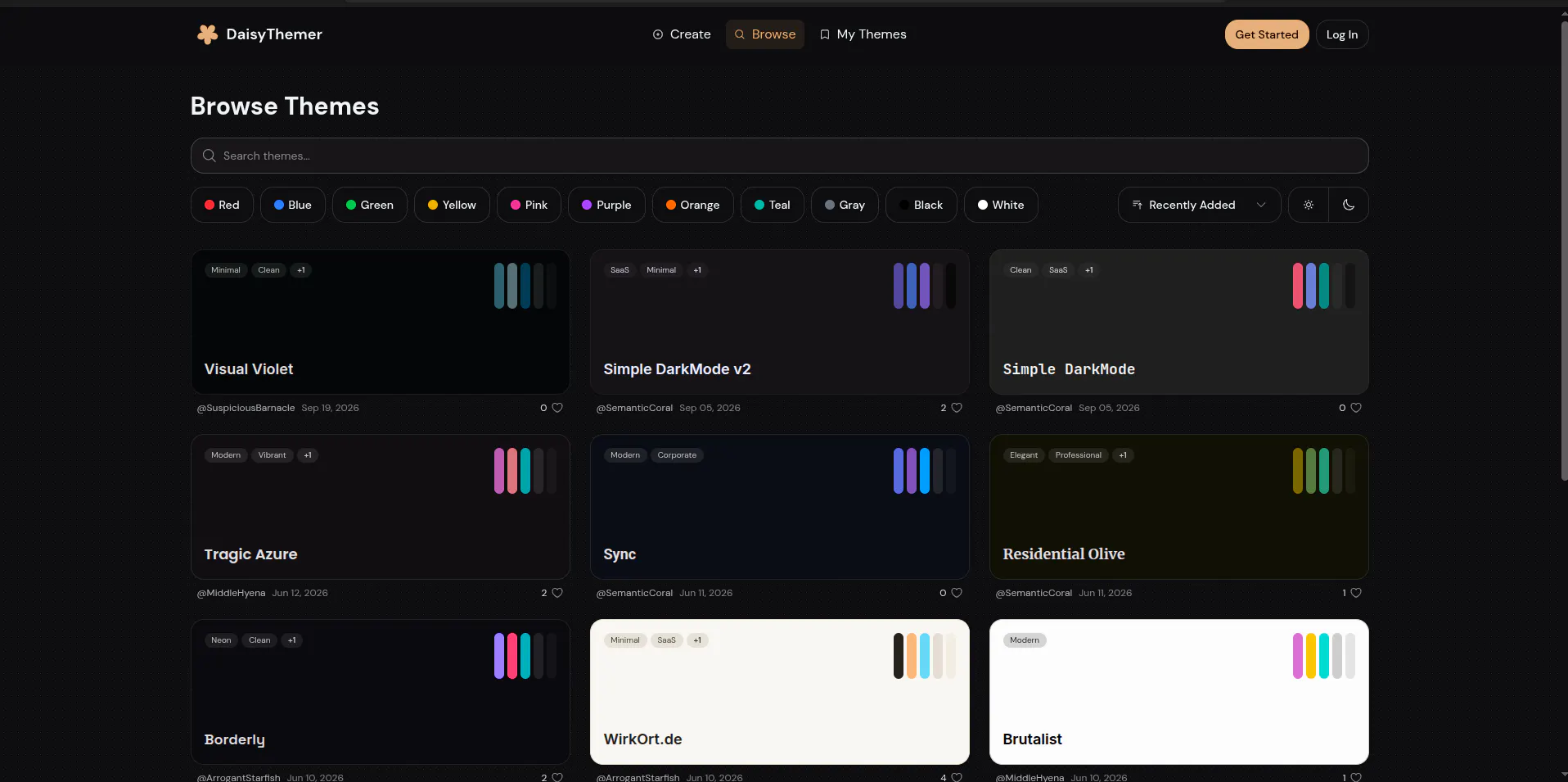Like the Tragic Azure theme heart

[557, 593]
